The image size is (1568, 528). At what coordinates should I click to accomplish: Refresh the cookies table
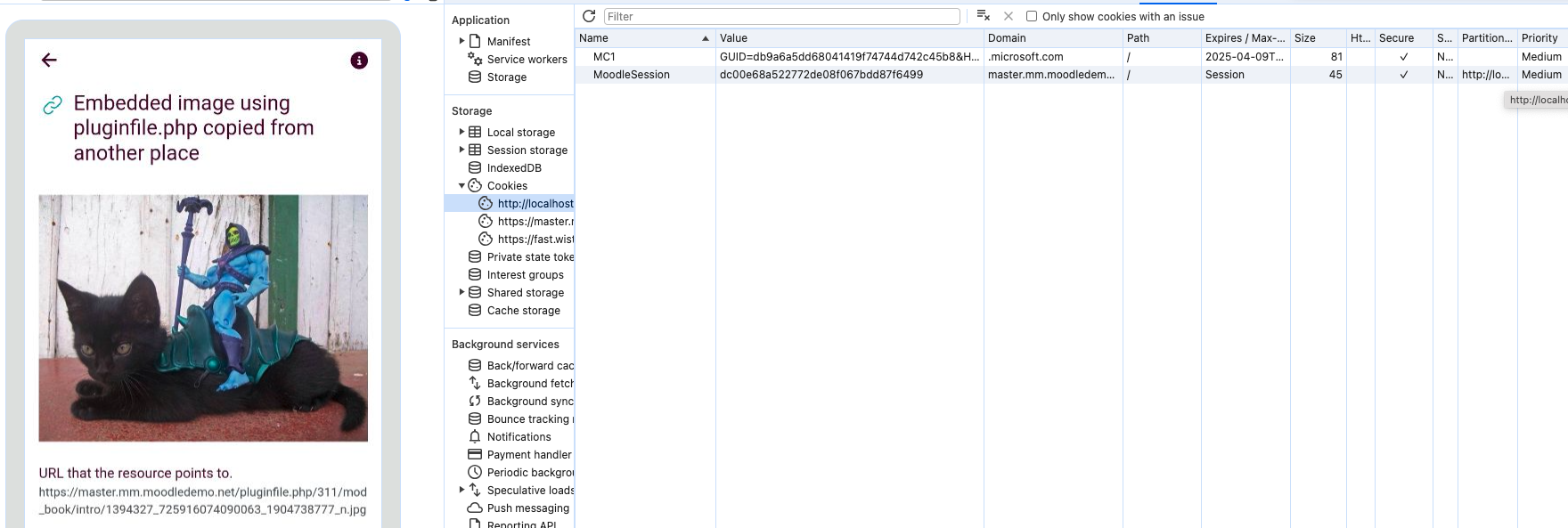tap(589, 16)
